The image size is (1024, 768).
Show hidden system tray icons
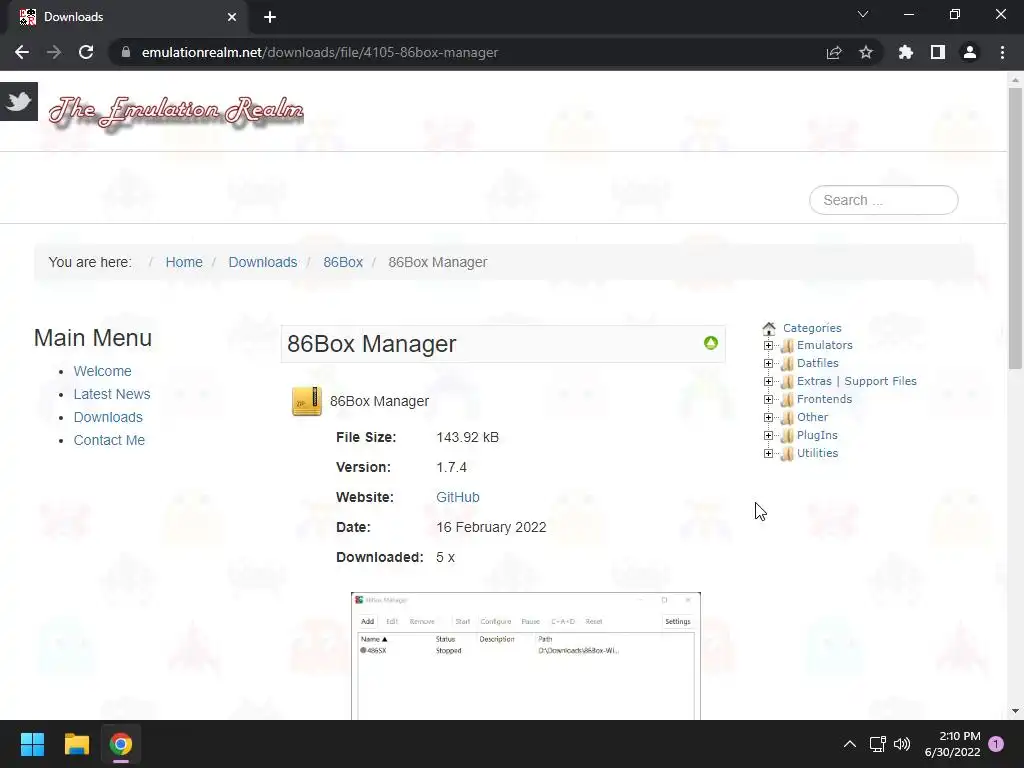click(850, 744)
